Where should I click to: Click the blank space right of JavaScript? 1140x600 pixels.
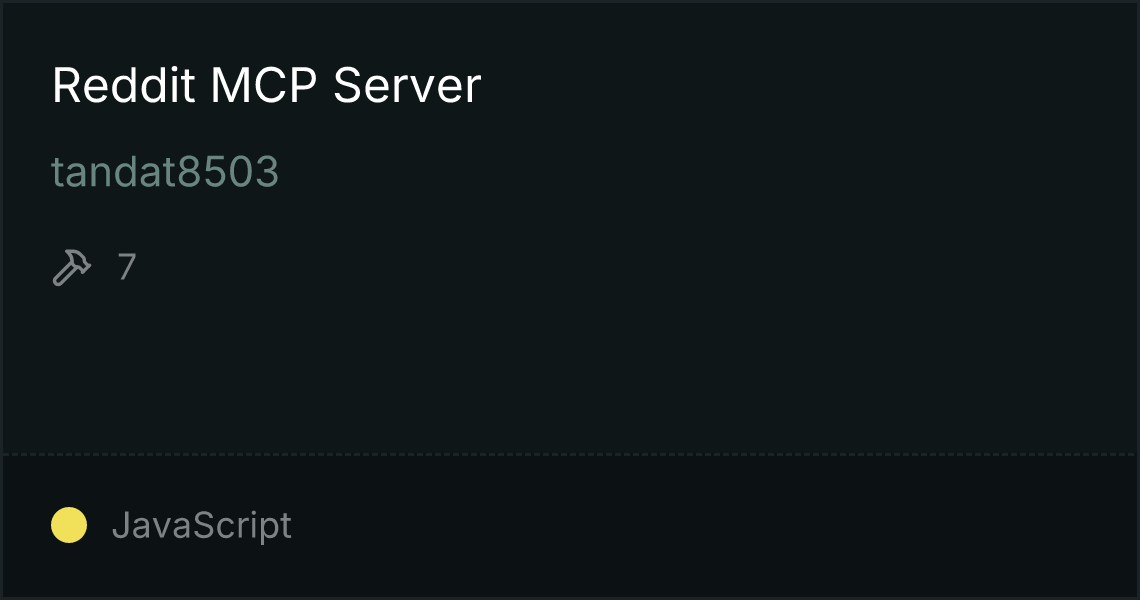[712, 526]
